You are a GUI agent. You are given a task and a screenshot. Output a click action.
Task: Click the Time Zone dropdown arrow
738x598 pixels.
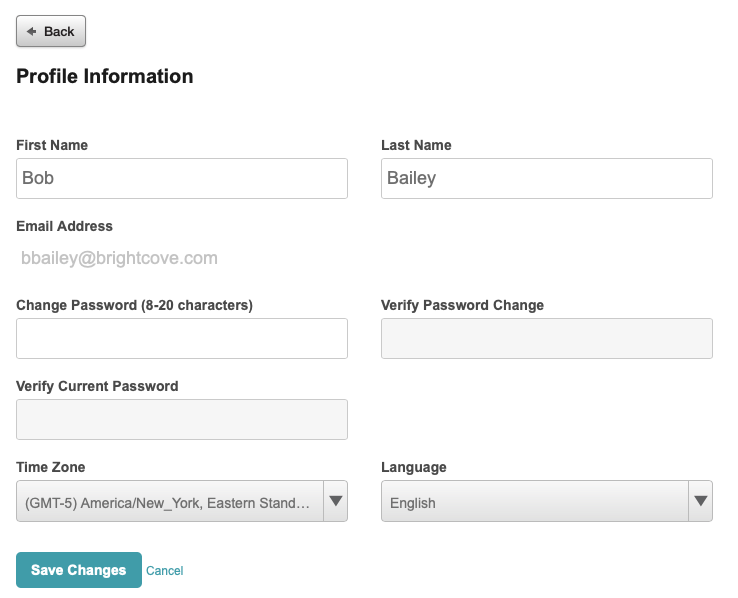point(336,501)
